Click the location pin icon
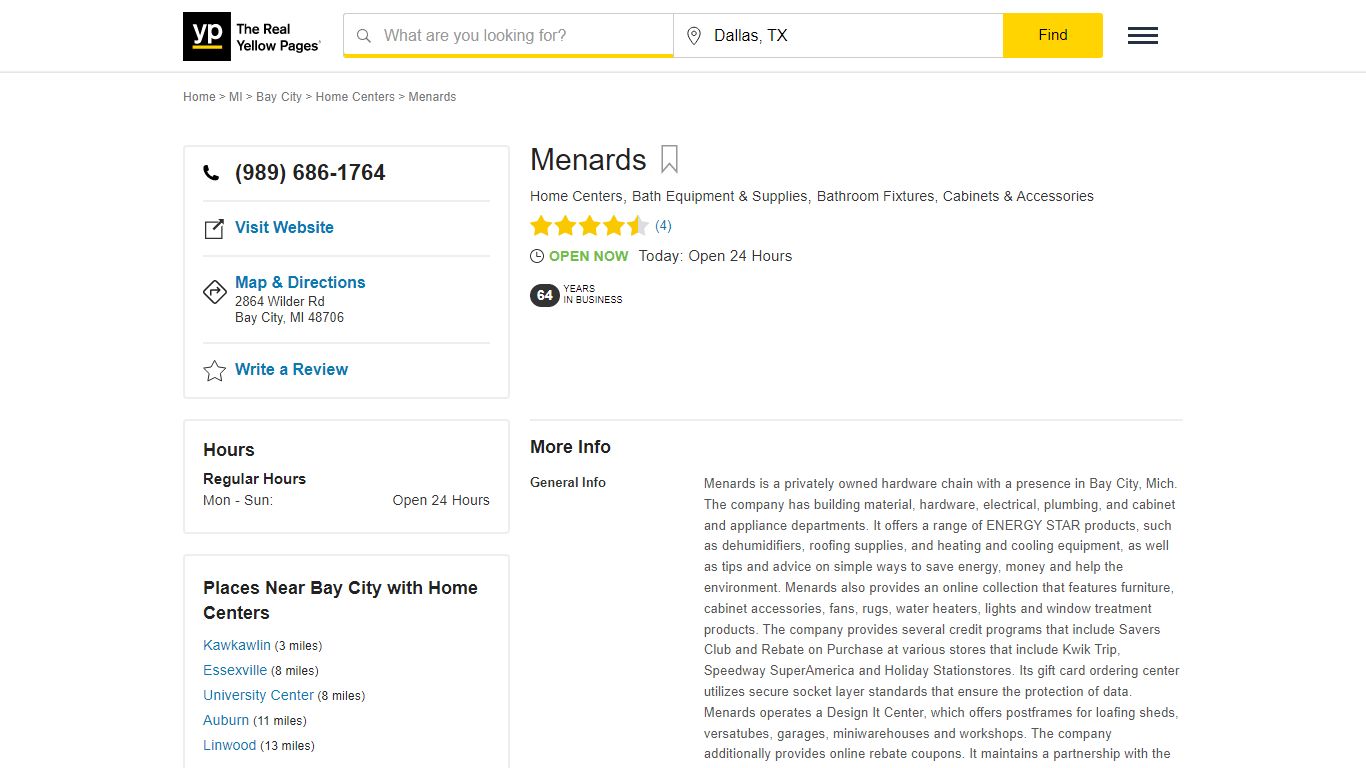This screenshot has height=768, width=1366. pos(694,36)
